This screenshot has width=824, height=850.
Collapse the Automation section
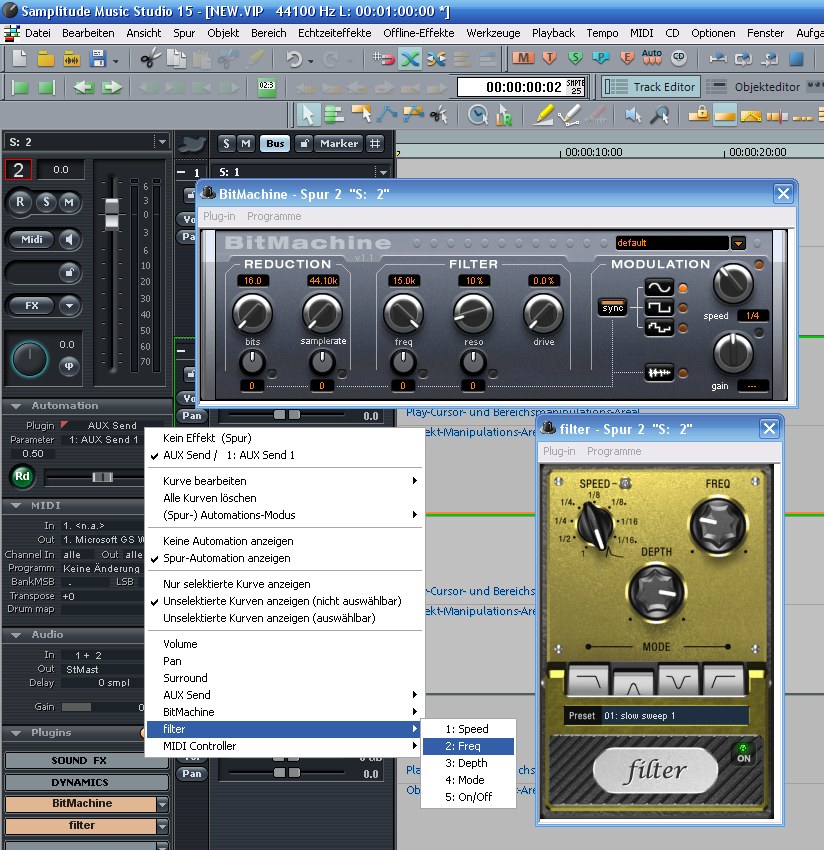pos(16,406)
